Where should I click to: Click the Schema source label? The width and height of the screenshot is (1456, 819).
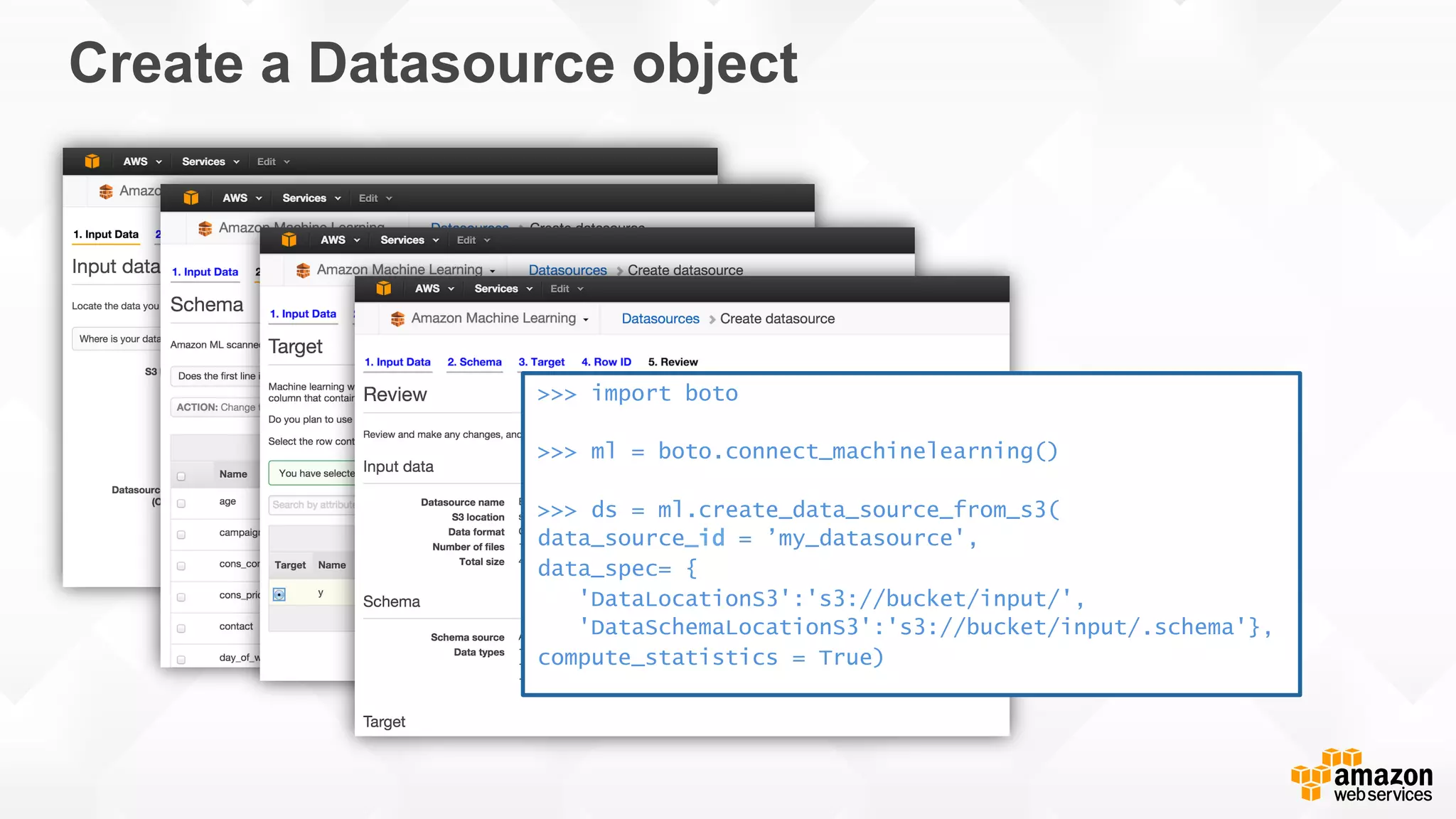pyautogui.click(x=468, y=637)
